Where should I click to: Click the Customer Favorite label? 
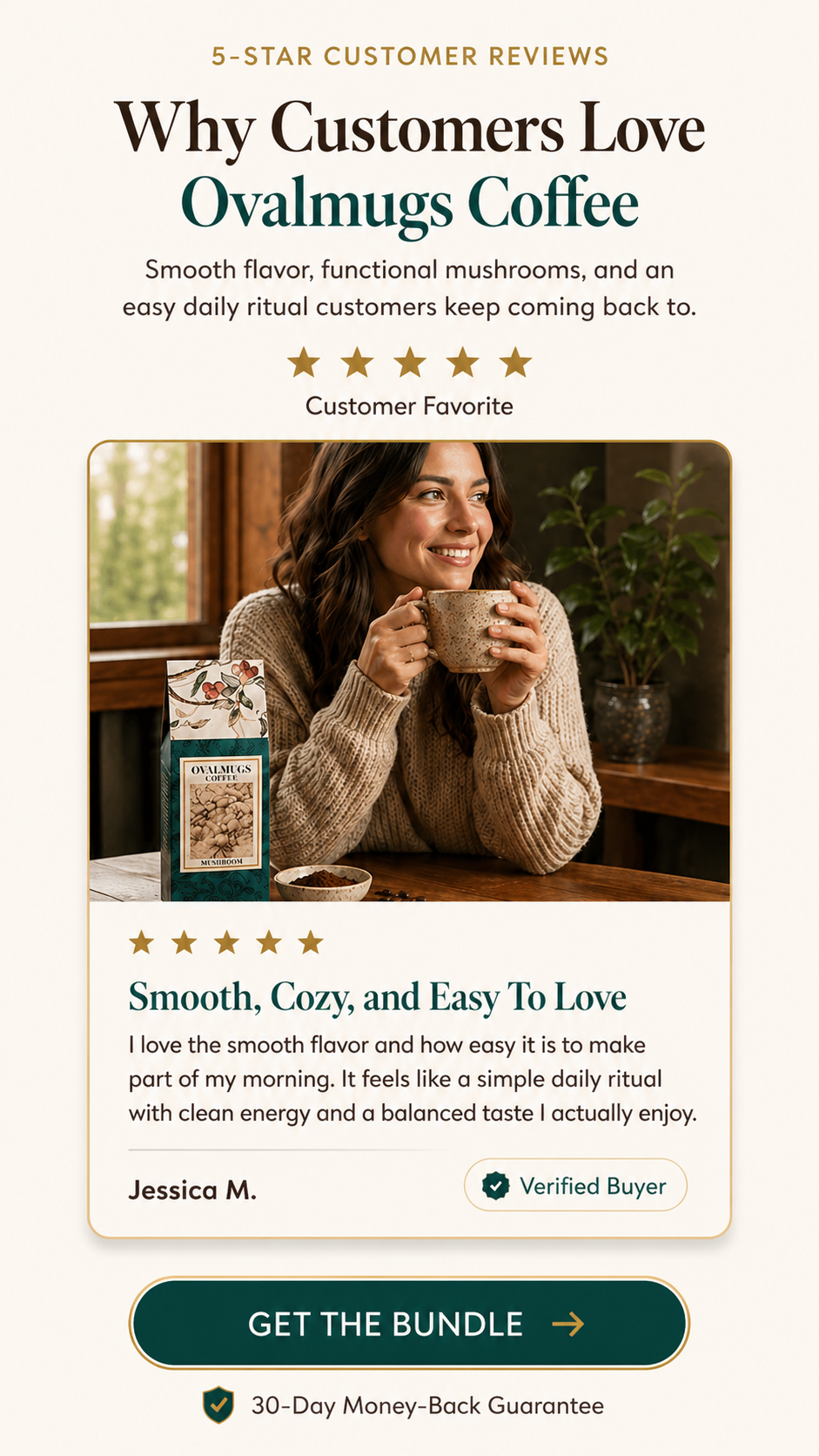click(409, 407)
